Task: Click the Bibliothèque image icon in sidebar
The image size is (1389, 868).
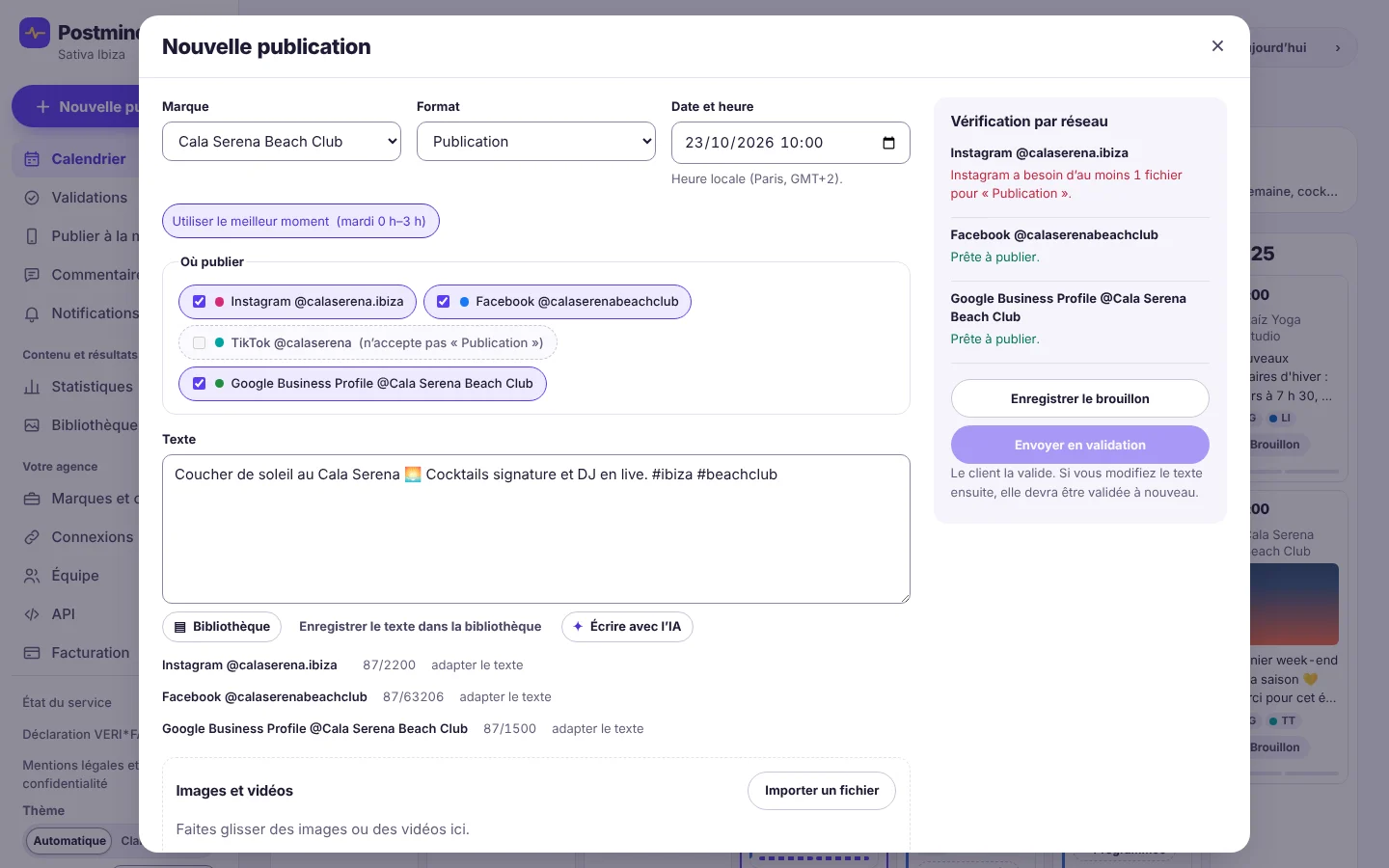Action: [x=32, y=425]
